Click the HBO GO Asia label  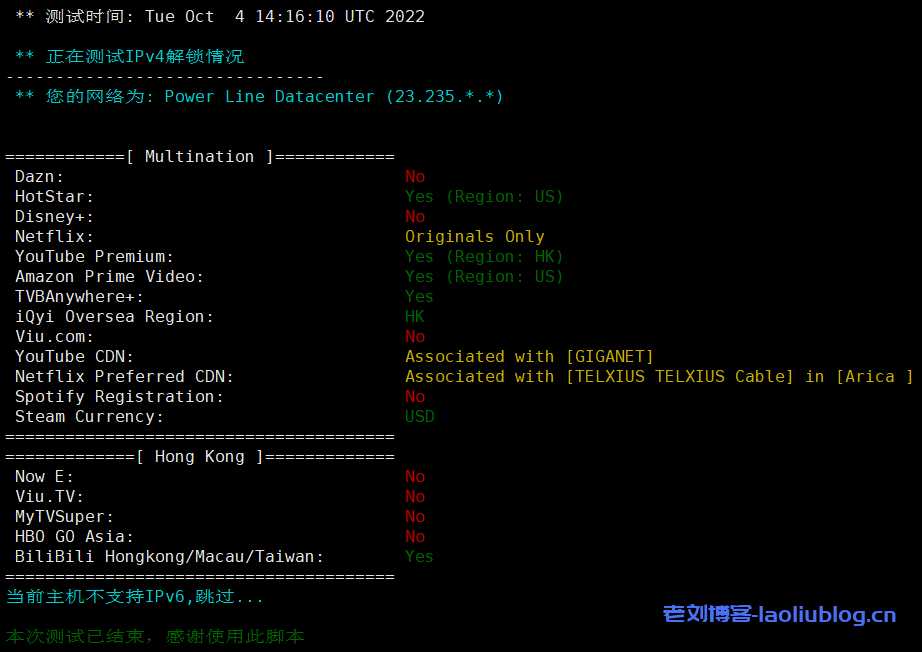pos(74,536)
